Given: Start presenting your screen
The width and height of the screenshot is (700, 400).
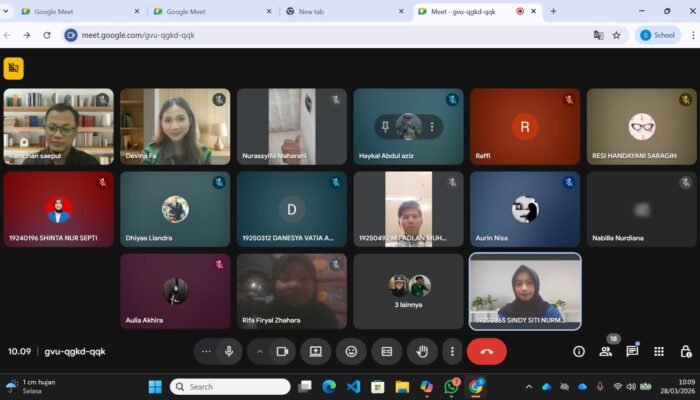Looking at the screenshot, I should 316,351.
